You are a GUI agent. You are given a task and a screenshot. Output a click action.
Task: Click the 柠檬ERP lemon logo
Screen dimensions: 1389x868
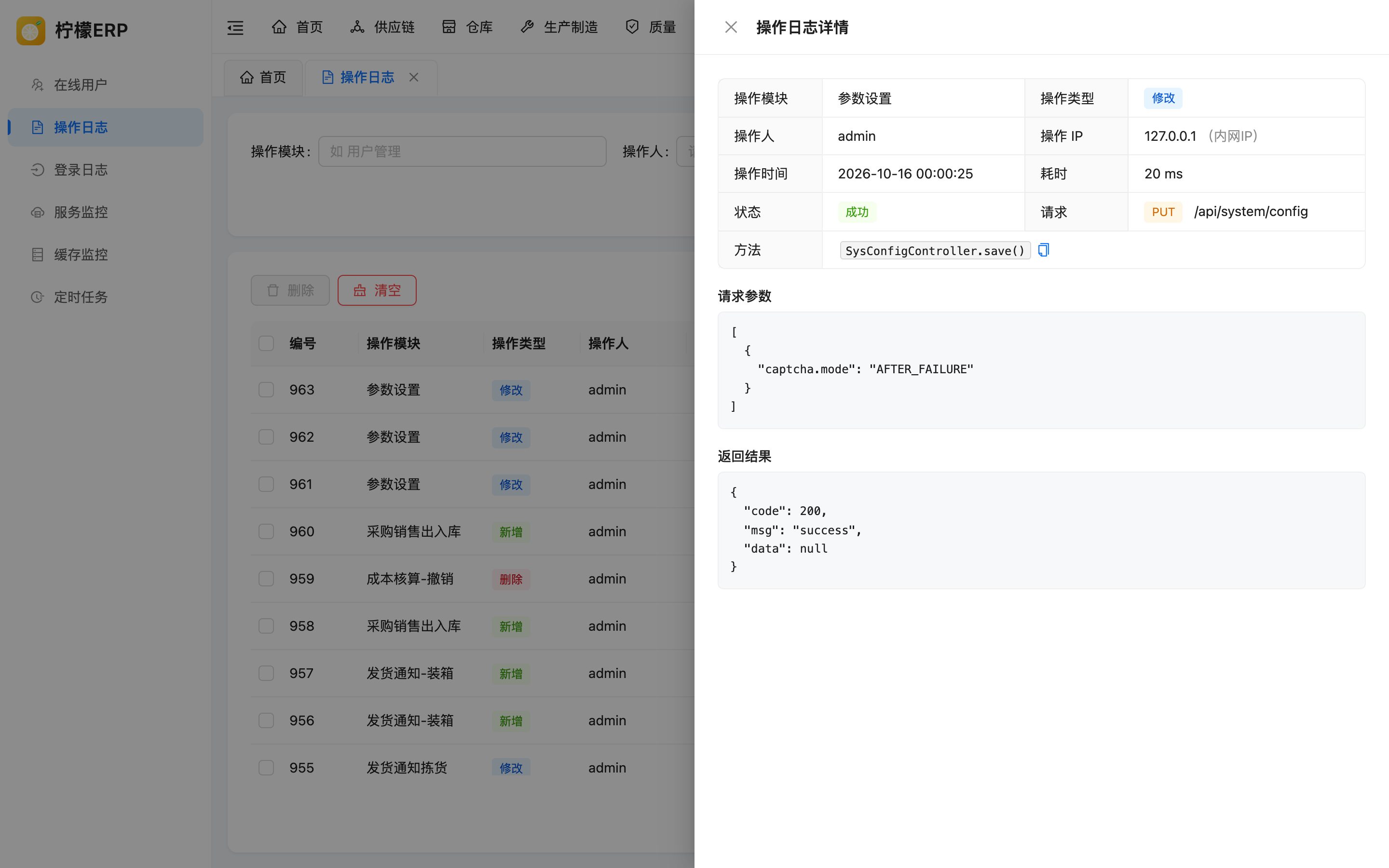pyautogui.click(x=30, y=30)
